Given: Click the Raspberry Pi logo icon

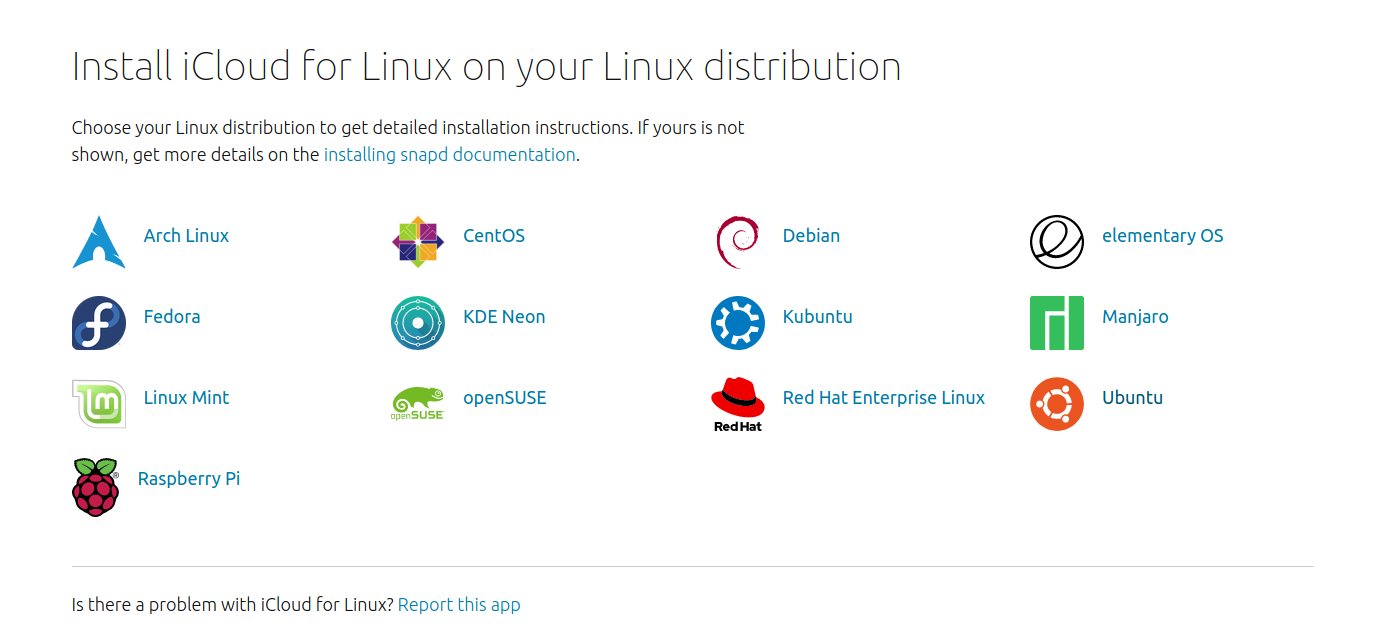Looking at the screenshot, I should tap(96, 486).
